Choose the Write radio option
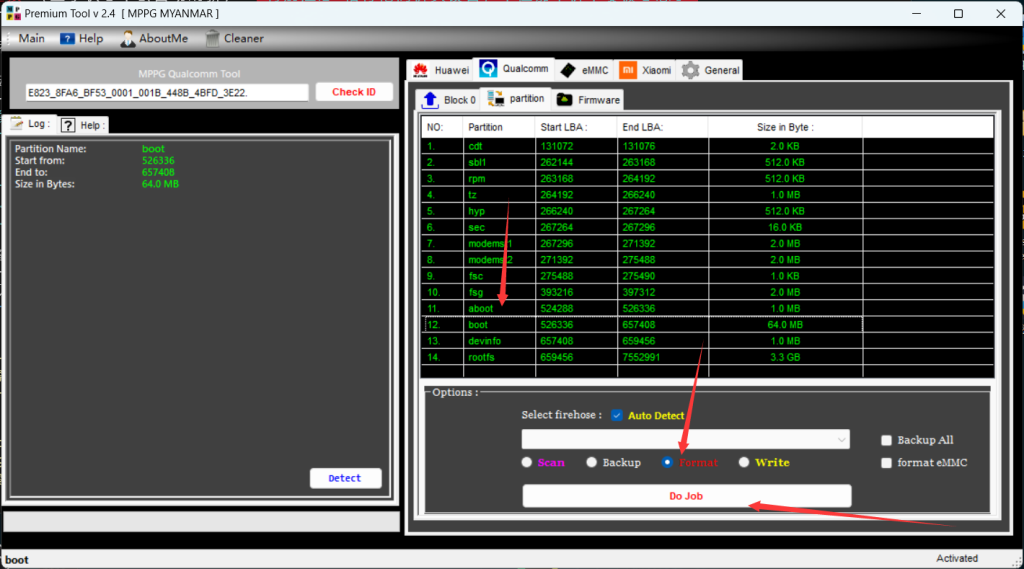Screen dimensions: 1024x569 pos(744,462)
